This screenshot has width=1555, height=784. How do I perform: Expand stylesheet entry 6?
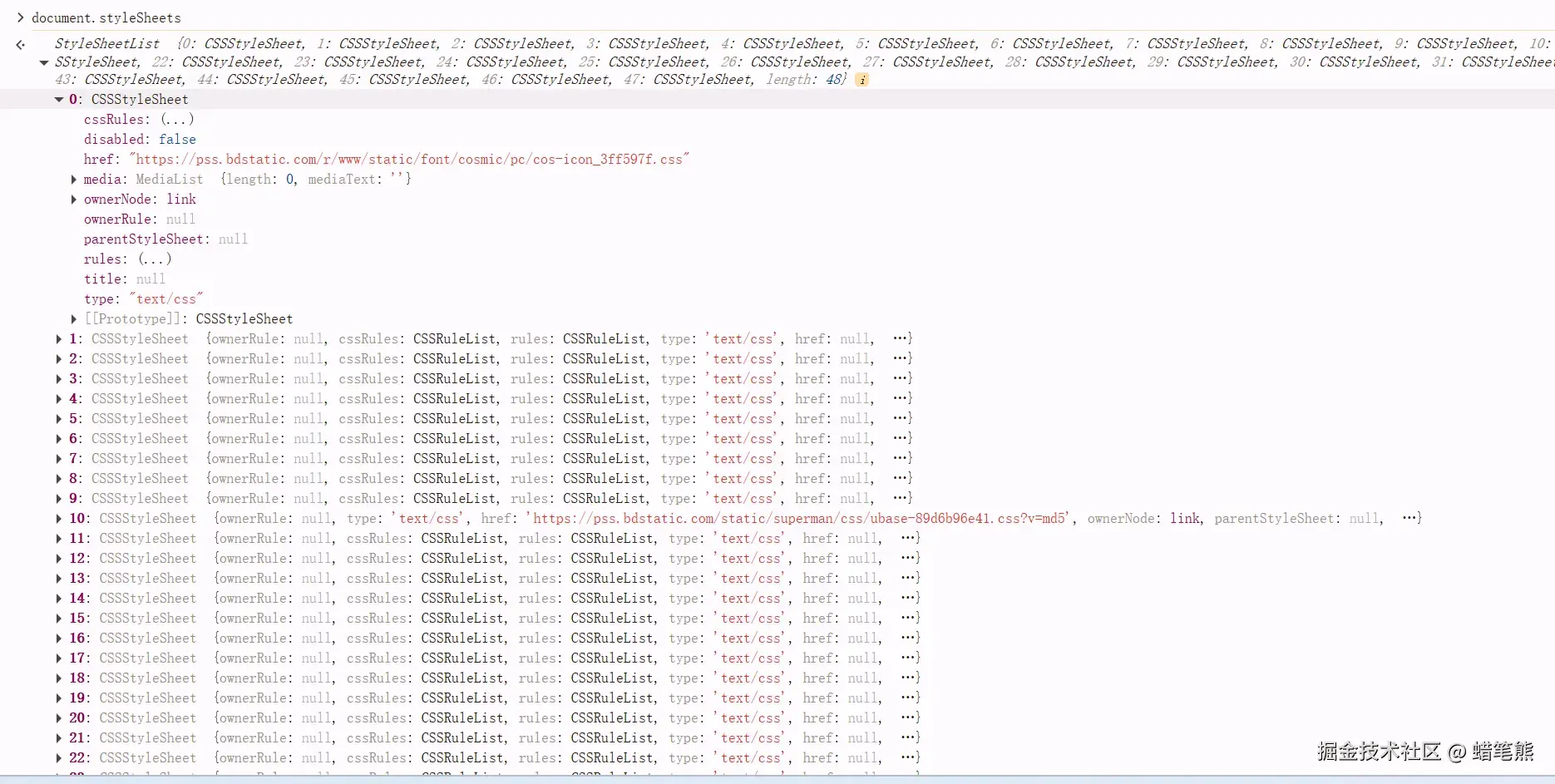[x=59, y=439]
